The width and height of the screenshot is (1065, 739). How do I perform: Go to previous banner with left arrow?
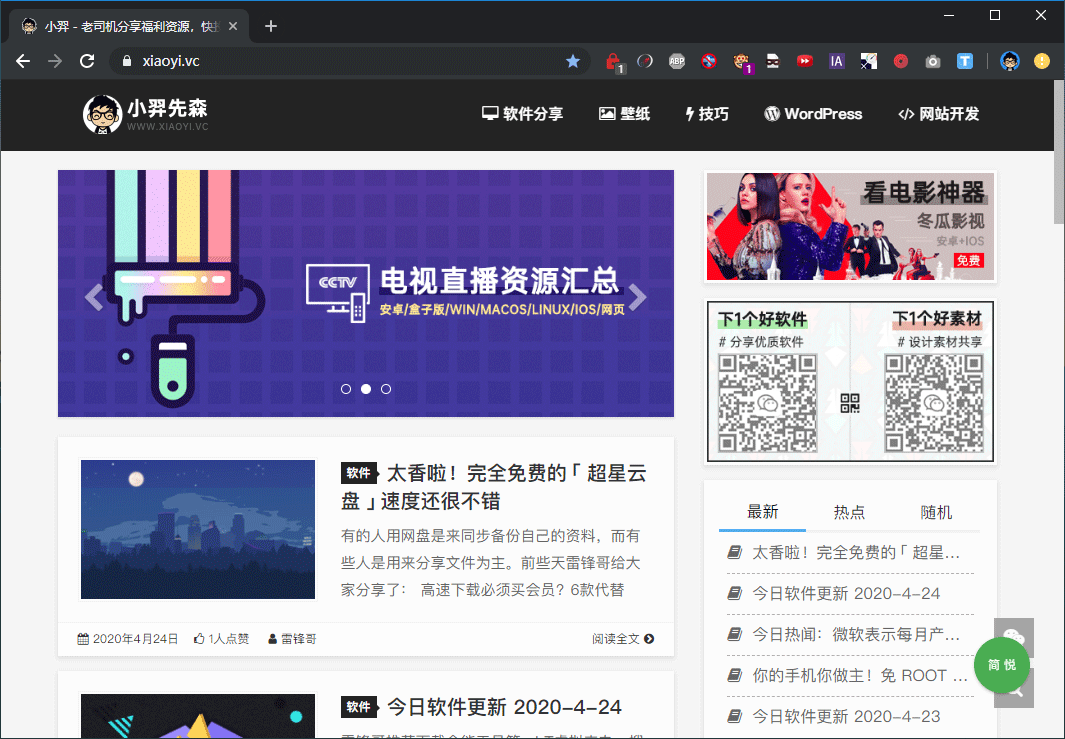click(94, 297)
